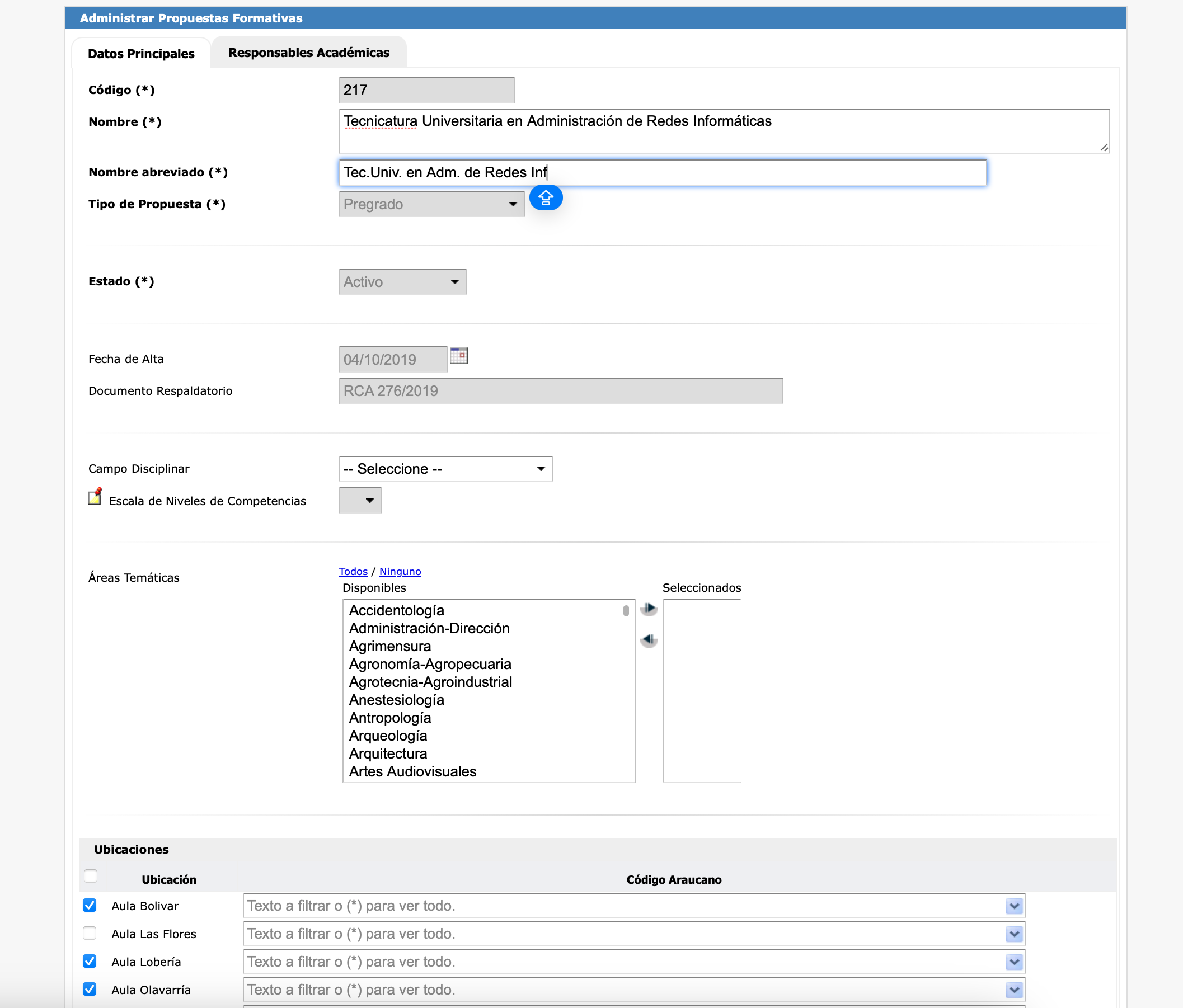Switch to the Datos Principales tab

point(141,54)
